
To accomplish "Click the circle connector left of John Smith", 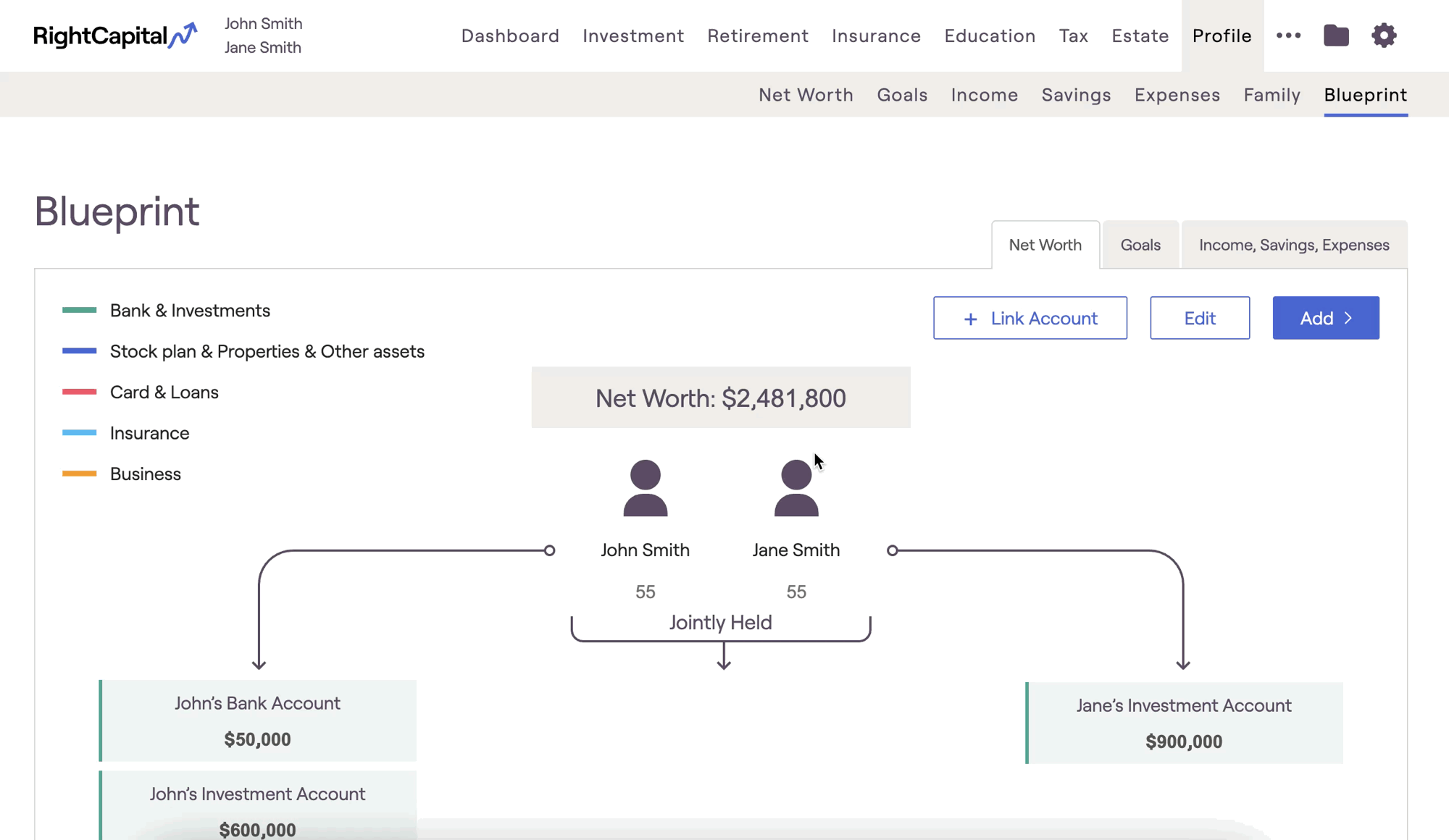I will point(549,550).
